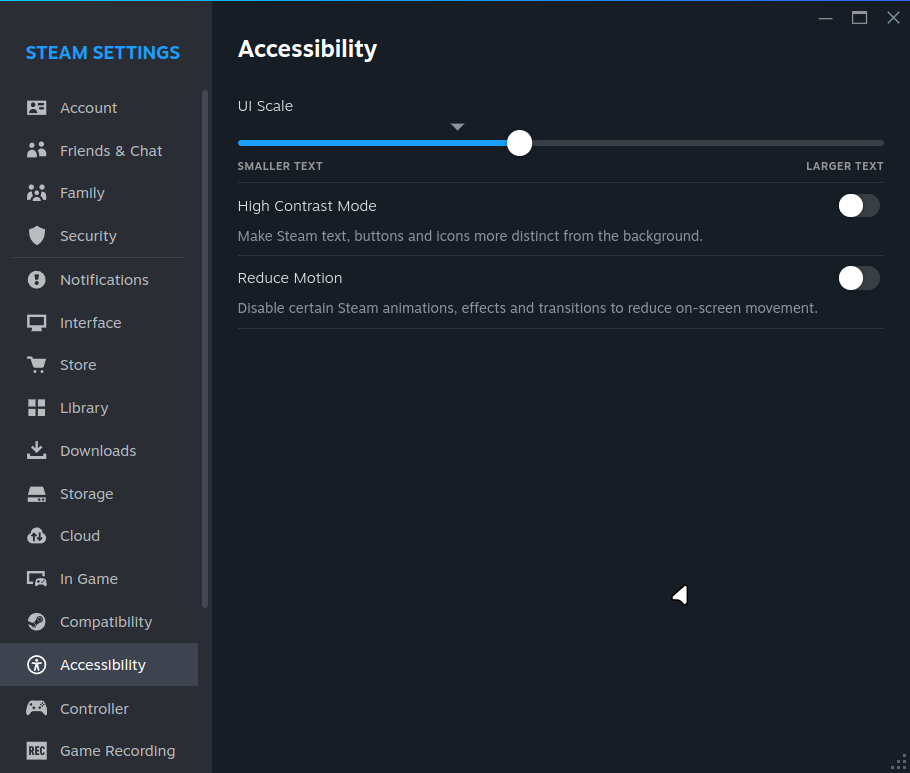The image size is (910, 773).
Task: Click the Store shopping cart icon
Action: tap(37, 365)
